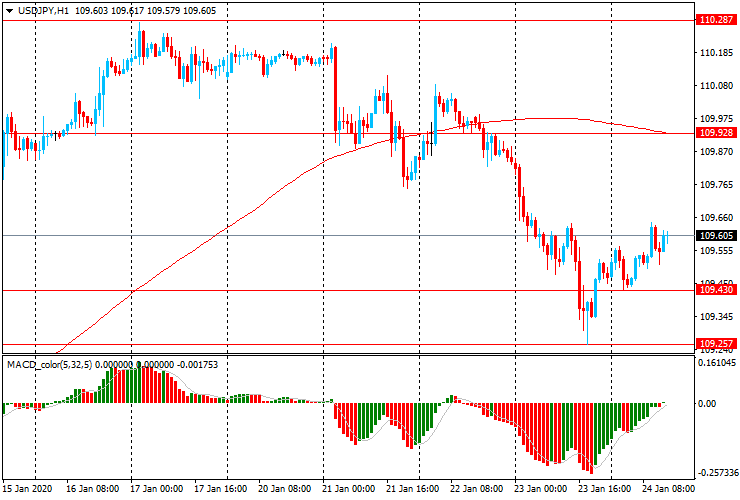Viewport: 740px width, 500px height.
Task: Click the MACD value -0.001753
Action: (197, 364)
